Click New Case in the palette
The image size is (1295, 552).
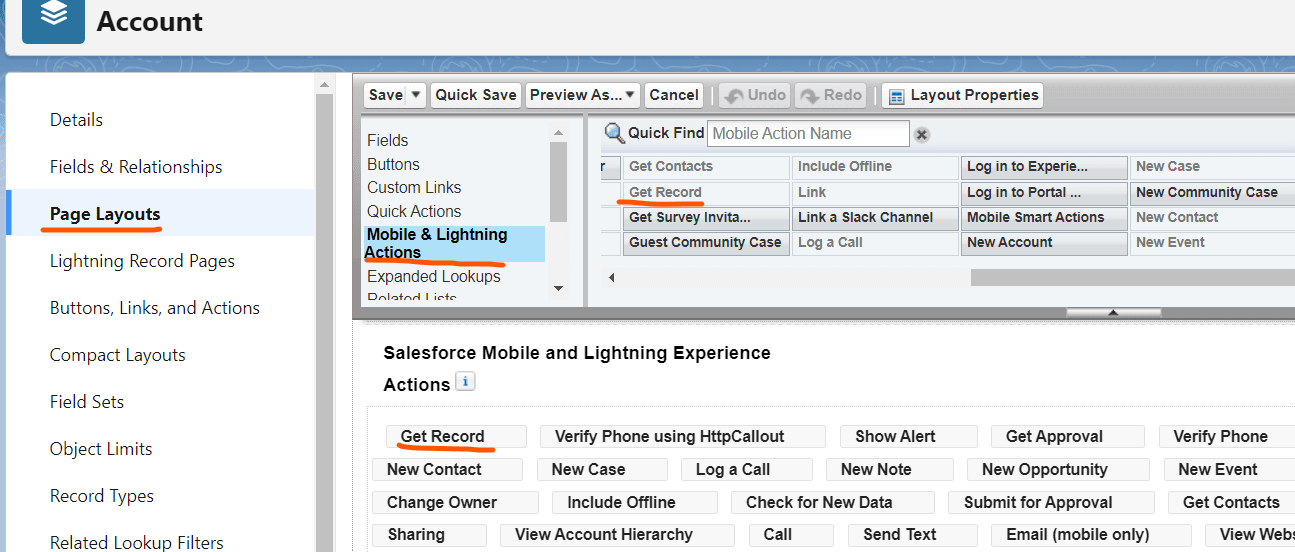point(1213,166)
